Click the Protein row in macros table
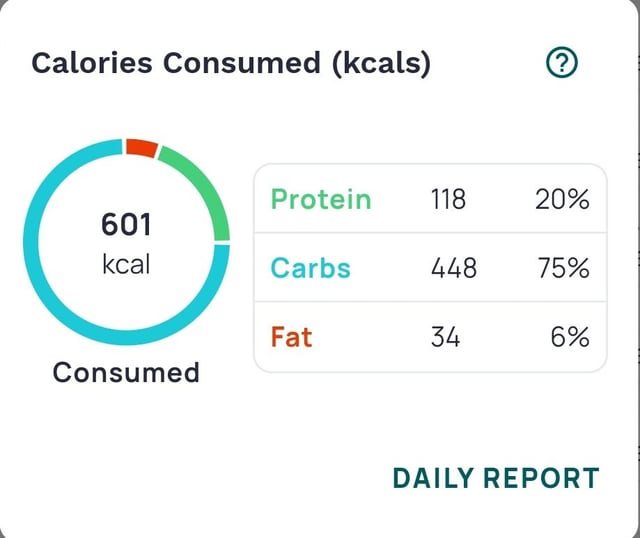640x538 pixels. [430, 199]
